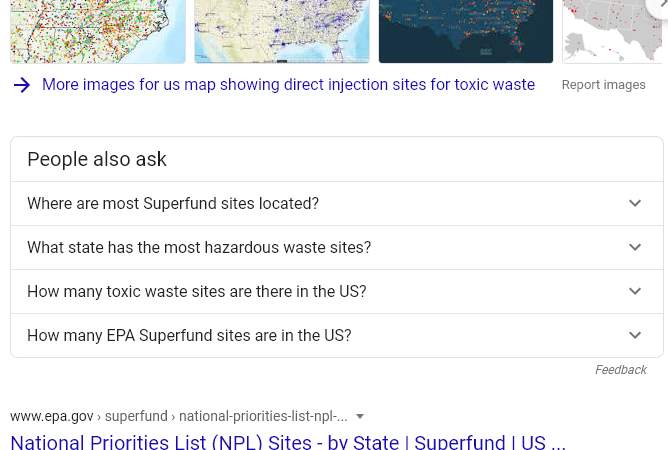668x450 pixels.
Task: Open the light US map with blue markings
Action: click(282, 32)
